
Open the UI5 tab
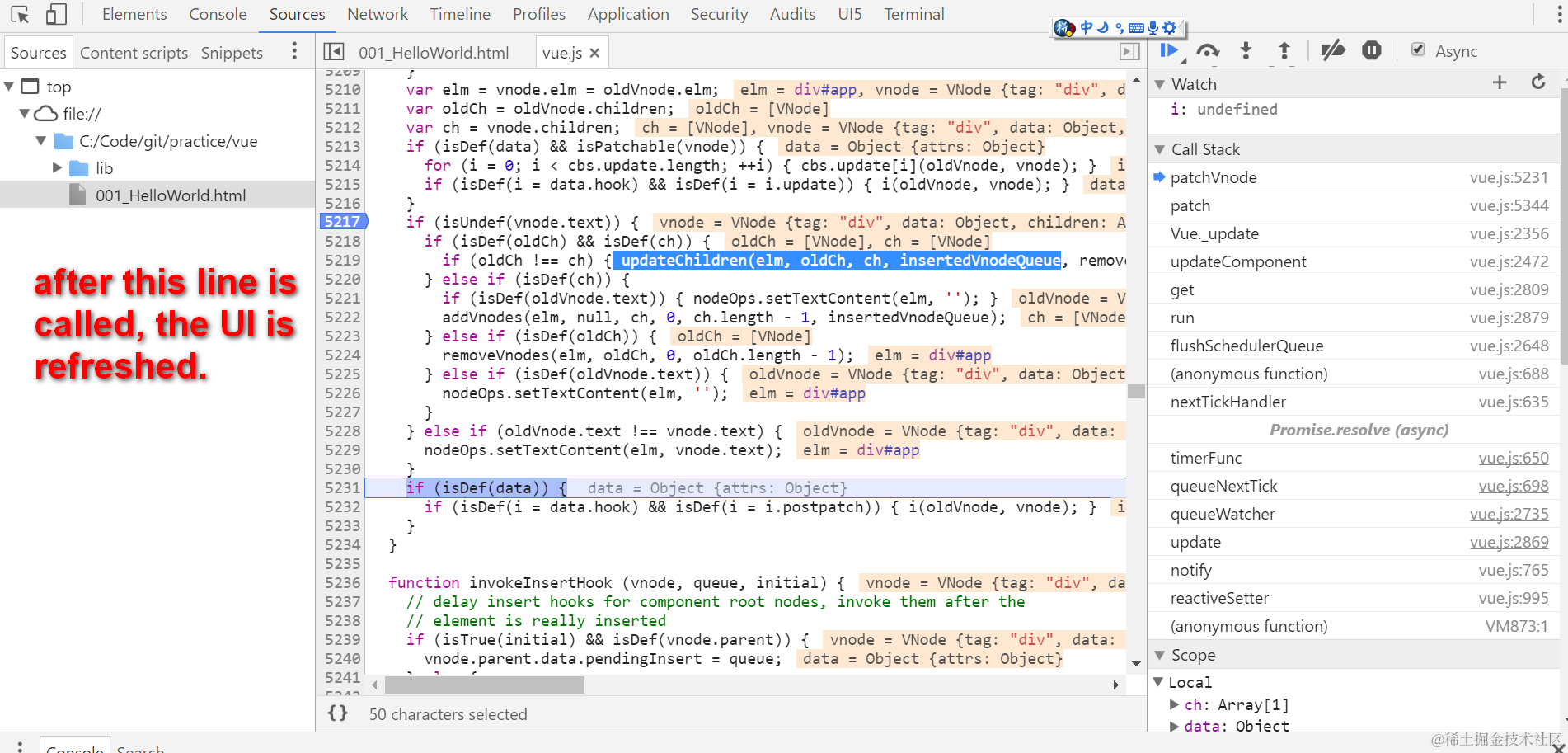[849, 14]
